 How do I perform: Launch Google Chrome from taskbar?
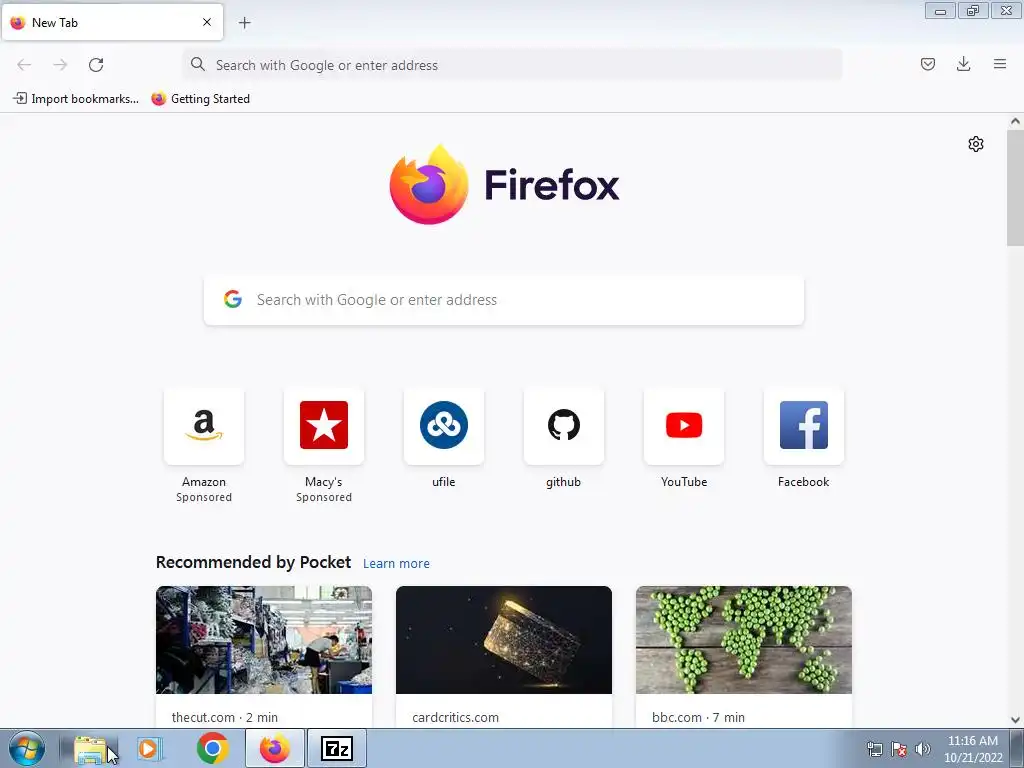click(x=212, y=748)
